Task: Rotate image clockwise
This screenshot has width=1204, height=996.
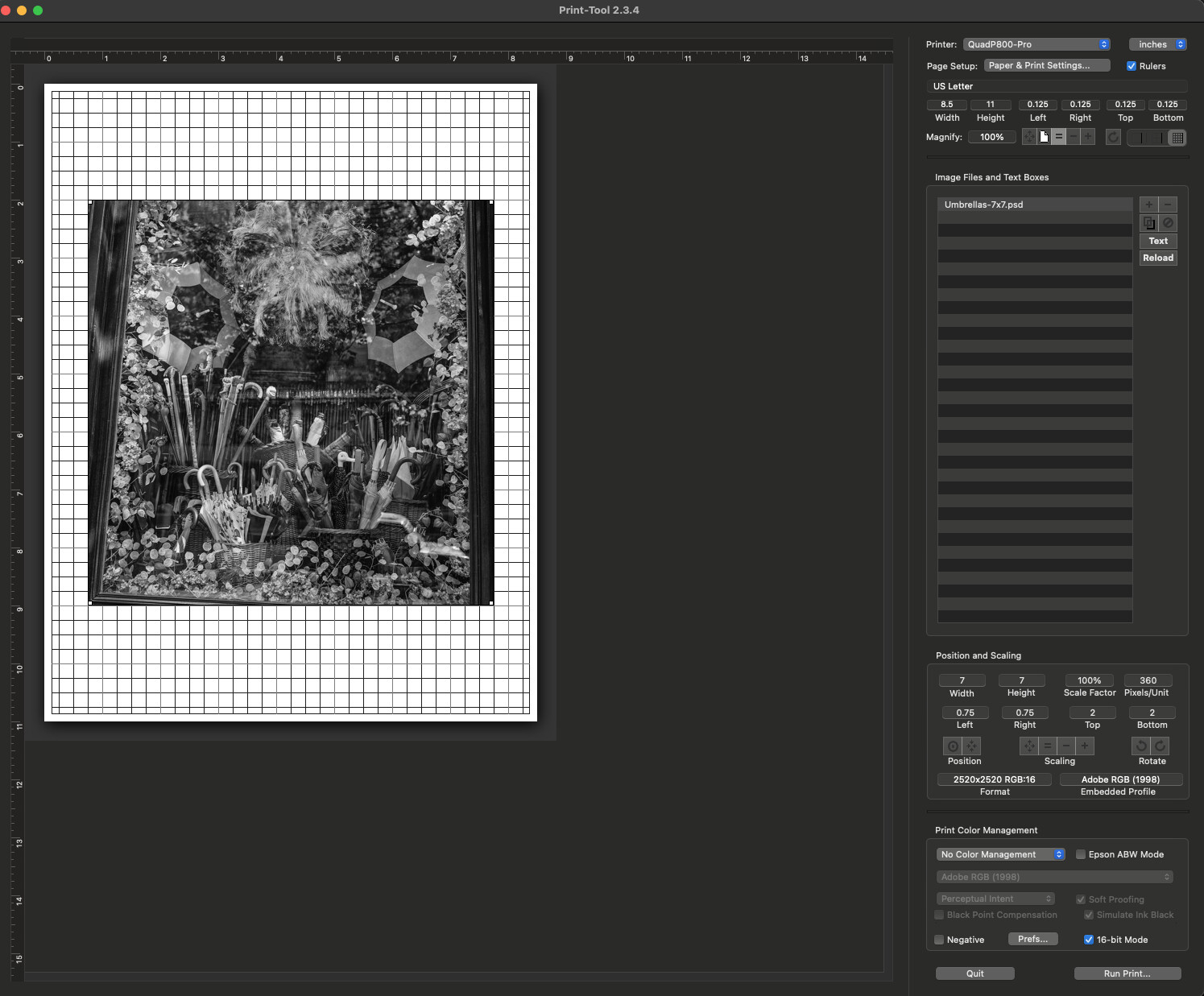Action: tap(1161, 746)
